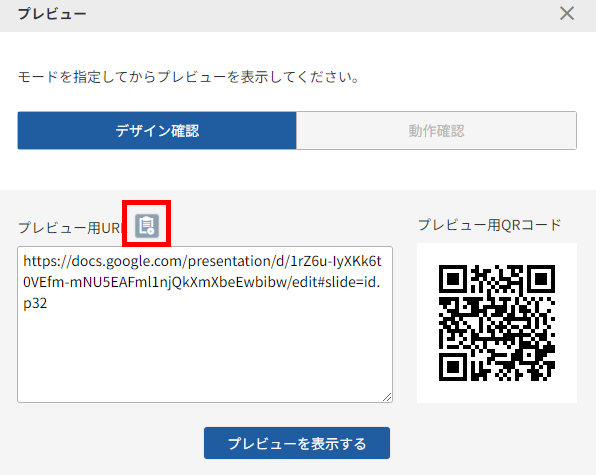Click the プレビュー用QRコード label
Screen dimensions: 596x475
pyautogui.click(x=490, y=225)
